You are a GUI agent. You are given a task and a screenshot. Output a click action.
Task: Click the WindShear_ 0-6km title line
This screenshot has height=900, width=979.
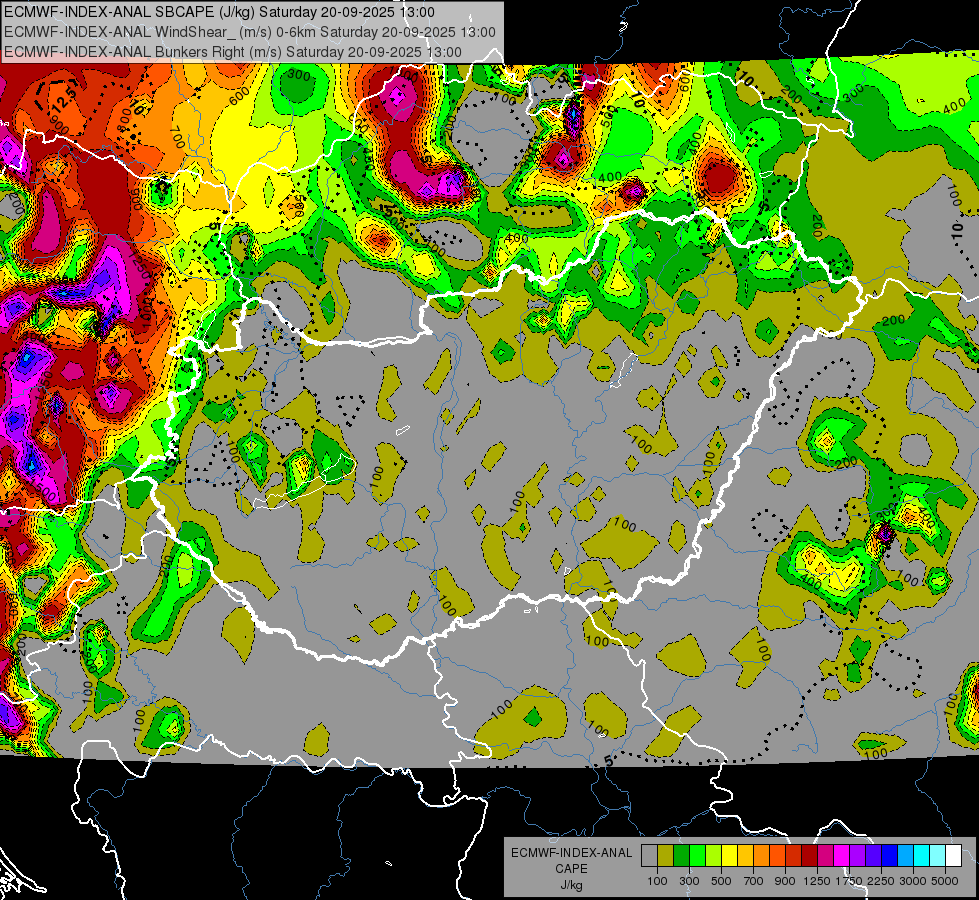[x=250, y=32]
